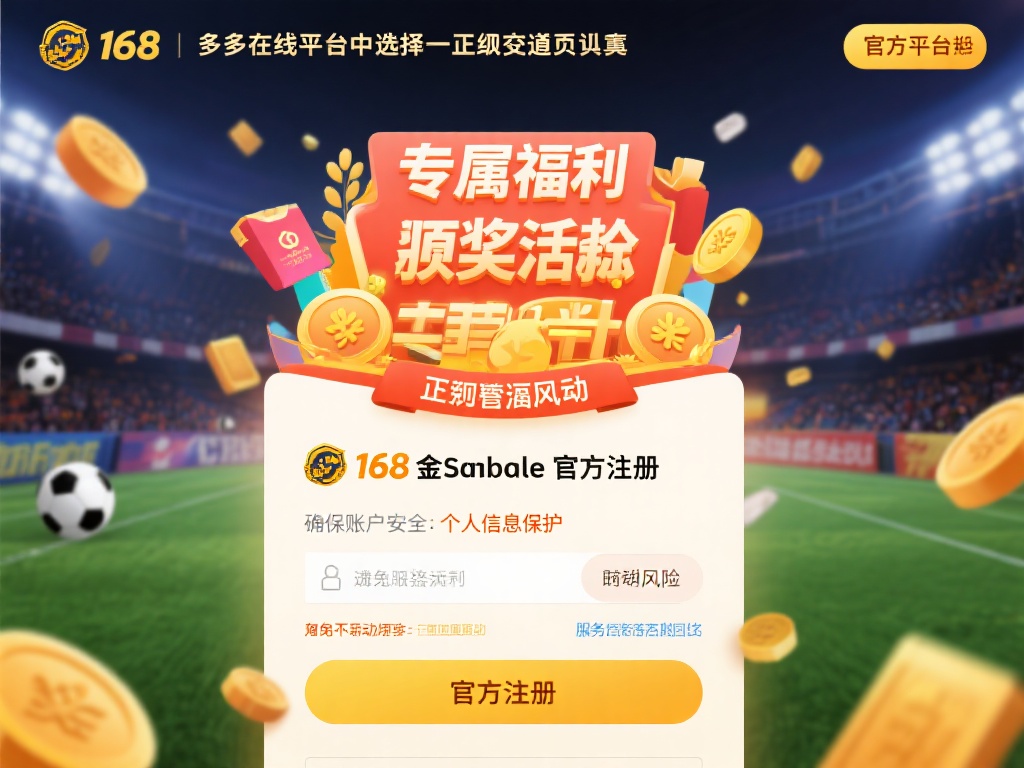Screen dimensions: 1024x768
Task: Click the red envelope packet beside the banner
Action: pos(280,246)
